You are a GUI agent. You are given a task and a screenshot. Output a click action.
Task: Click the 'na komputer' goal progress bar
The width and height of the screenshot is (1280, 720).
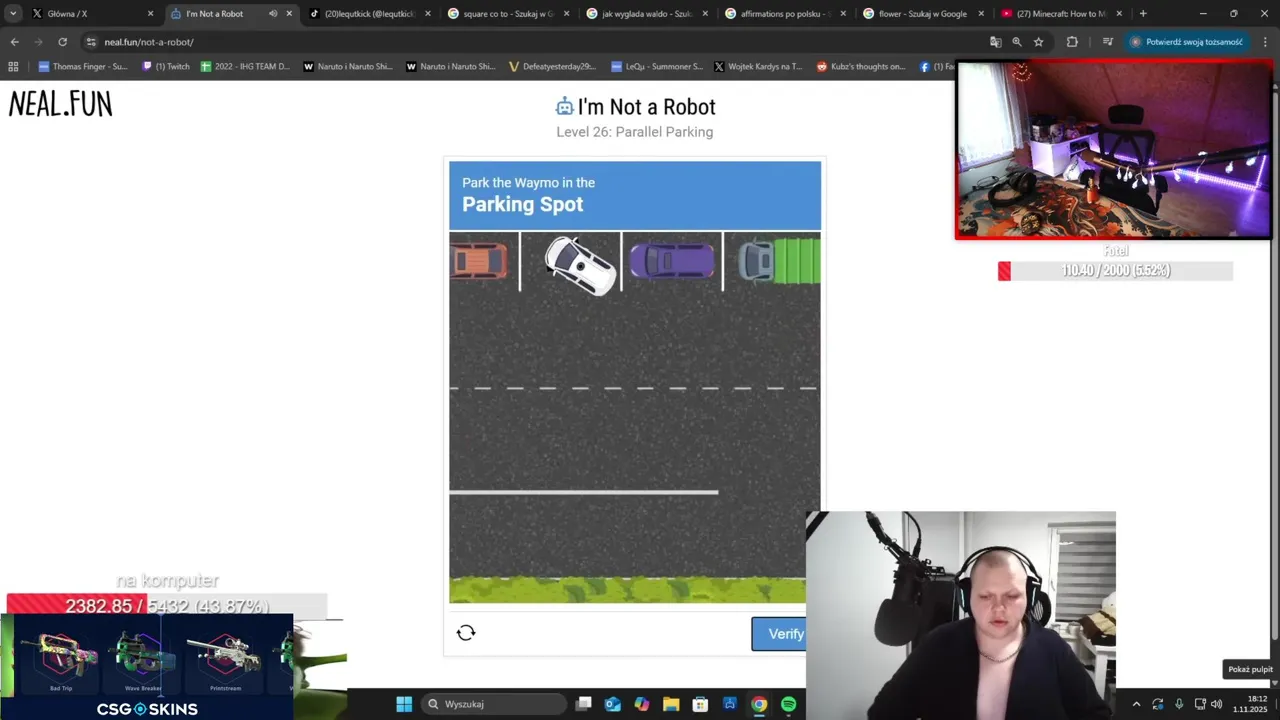coord(167,606)
